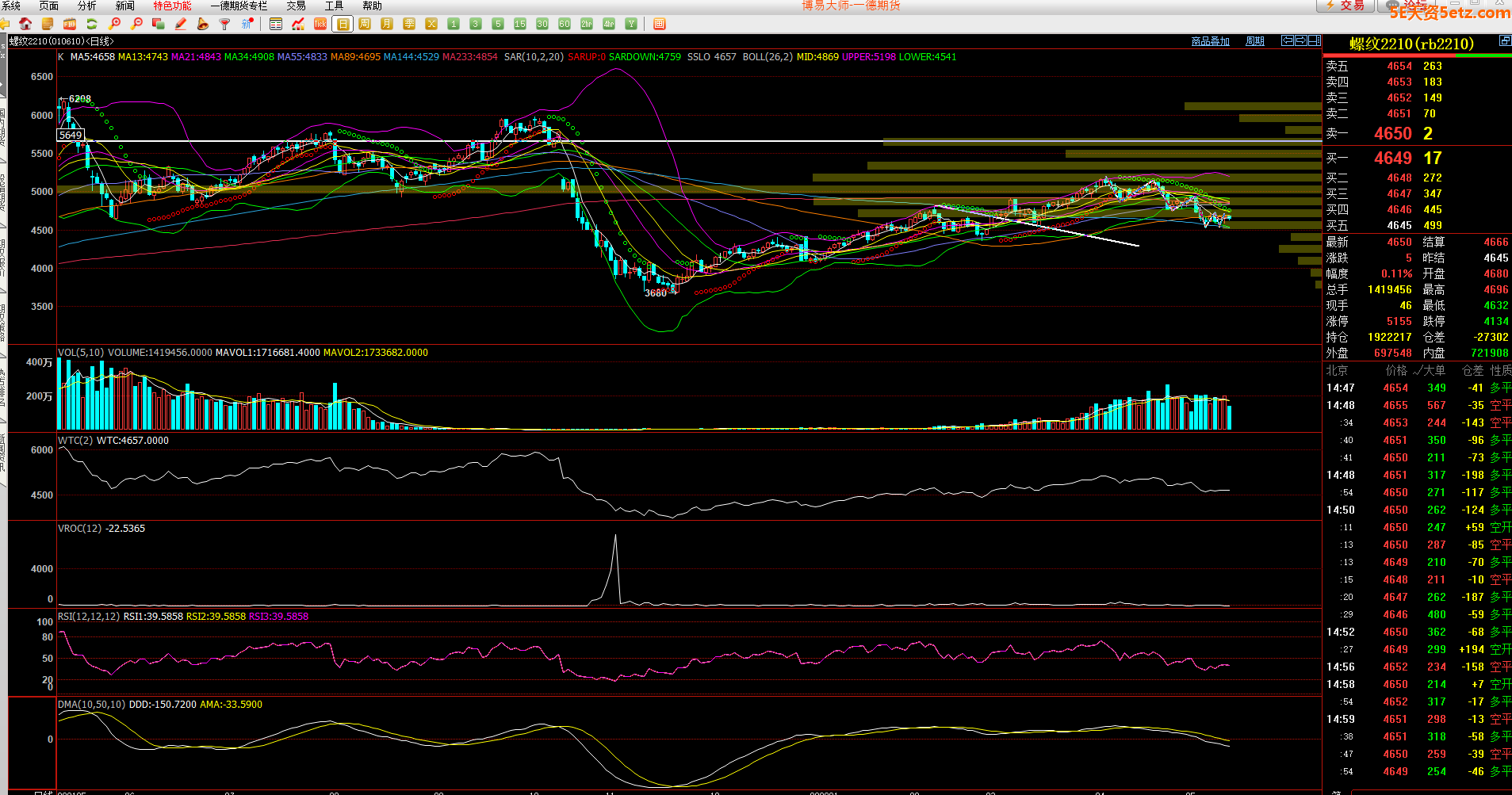Open the 页面 menu
Screen dimensions: 1512x795
click(49, 6)
